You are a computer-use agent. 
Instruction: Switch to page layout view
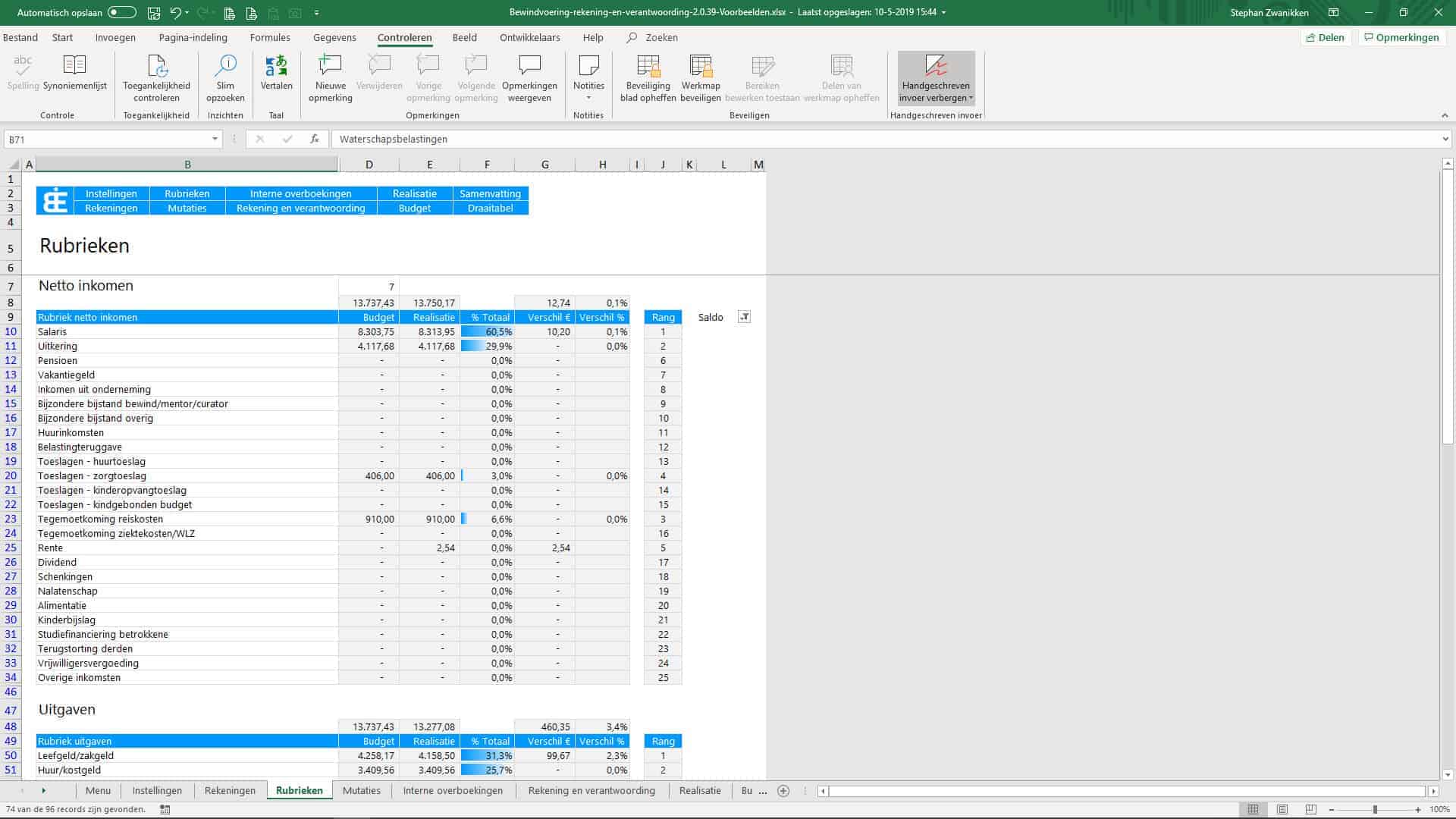(1282, 810)
